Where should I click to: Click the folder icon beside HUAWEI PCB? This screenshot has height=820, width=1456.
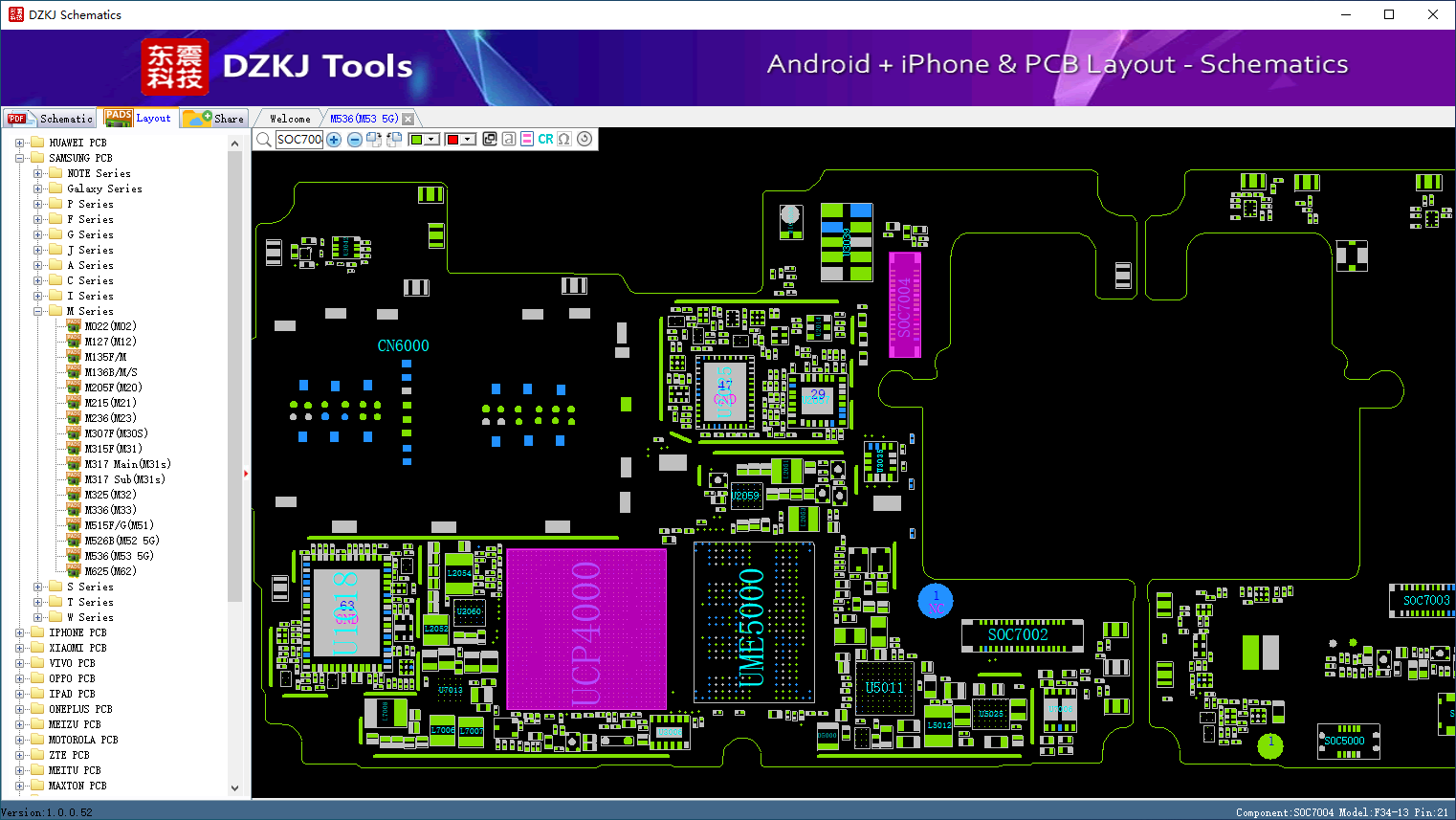point(37,143)
